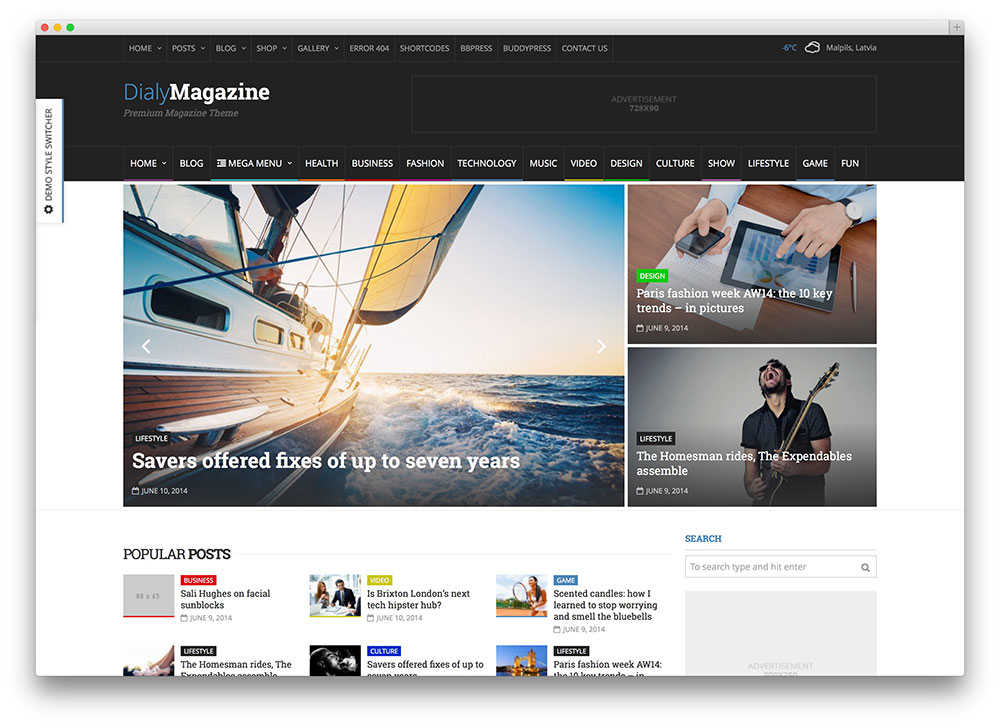Click the Brixton post thumbnail of office people
1000x727 pixels.
pos(335,596)
